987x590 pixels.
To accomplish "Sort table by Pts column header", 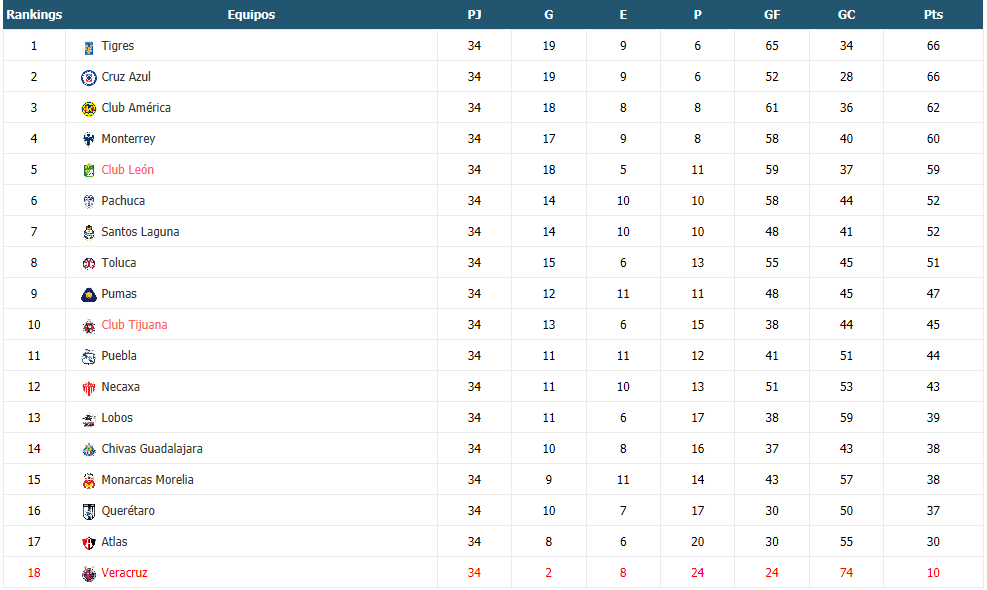I will (933, 14).
